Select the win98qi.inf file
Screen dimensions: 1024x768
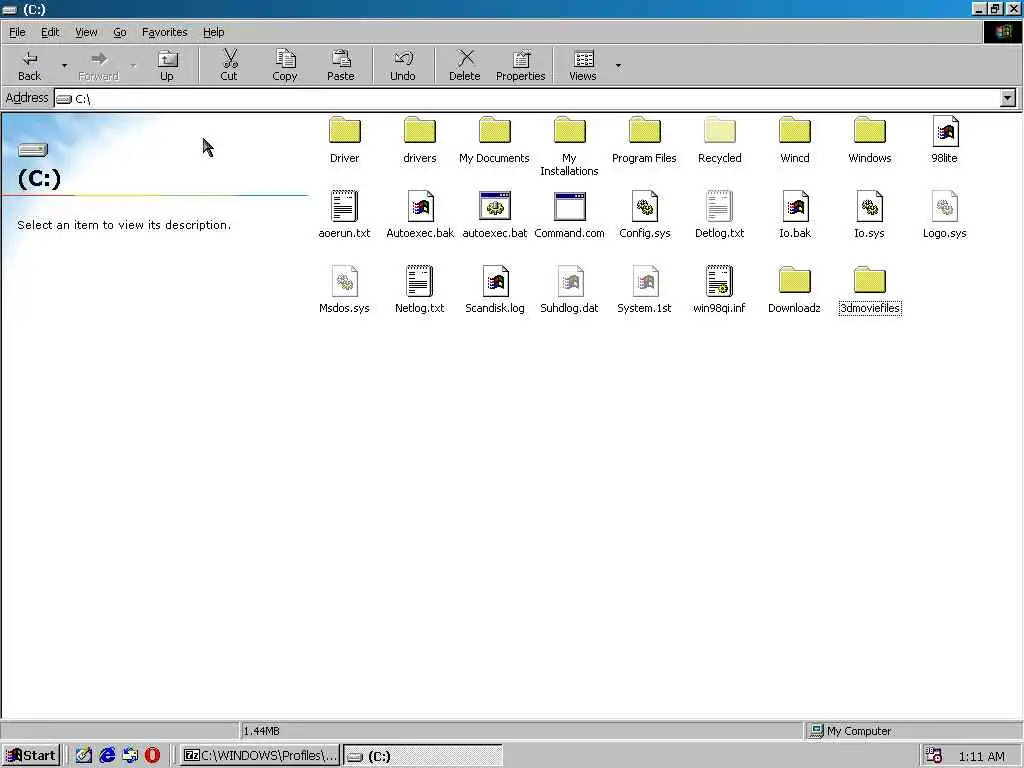pyautogui.click(x=720, y=290)
